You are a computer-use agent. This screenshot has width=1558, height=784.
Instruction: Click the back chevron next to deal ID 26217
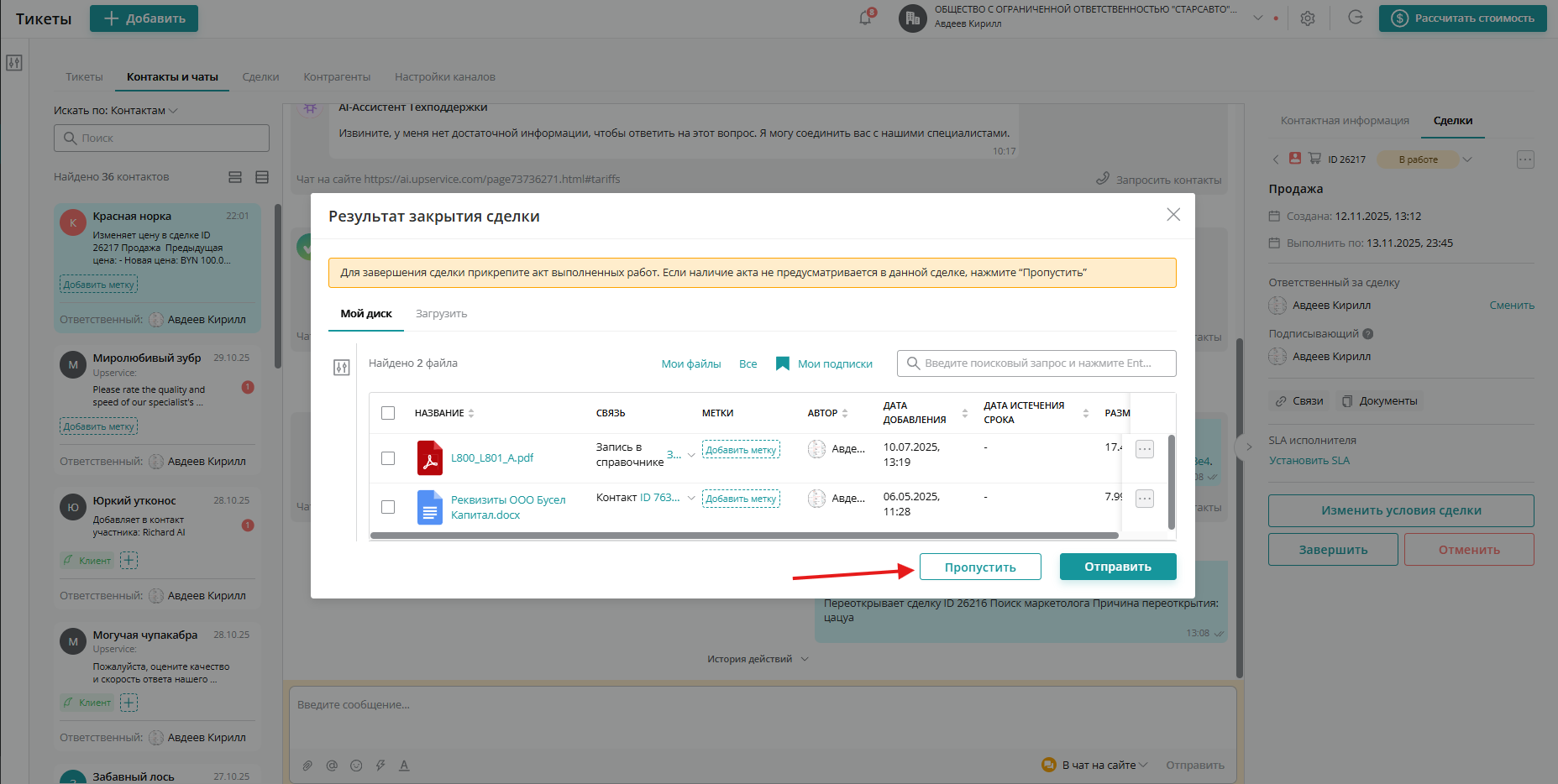pyautogui.click(x=1276, y=159)
